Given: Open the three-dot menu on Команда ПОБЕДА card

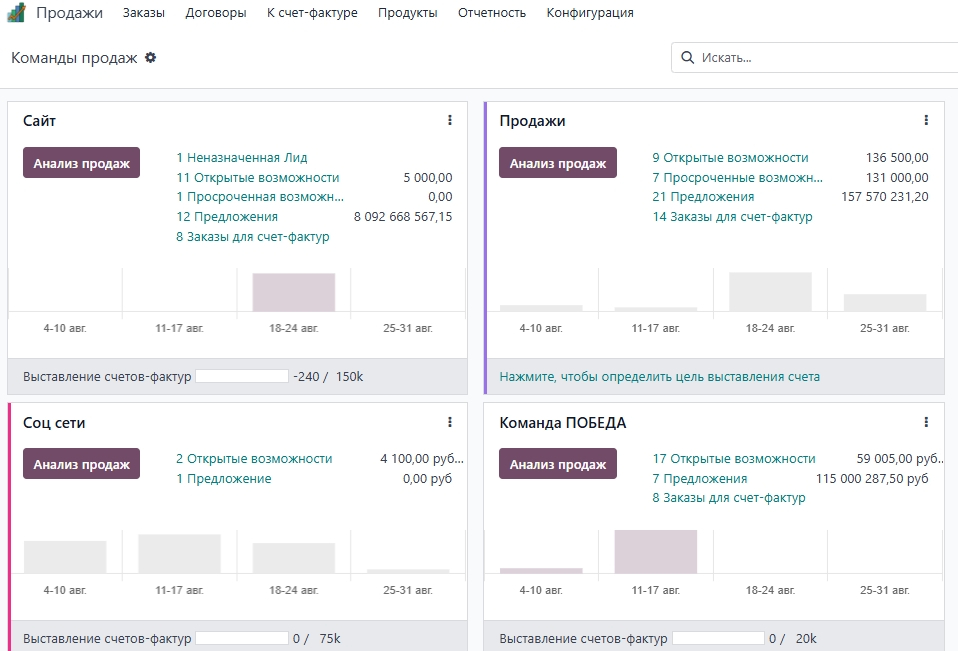Looking at the screenshot, I should coord(926,423).
